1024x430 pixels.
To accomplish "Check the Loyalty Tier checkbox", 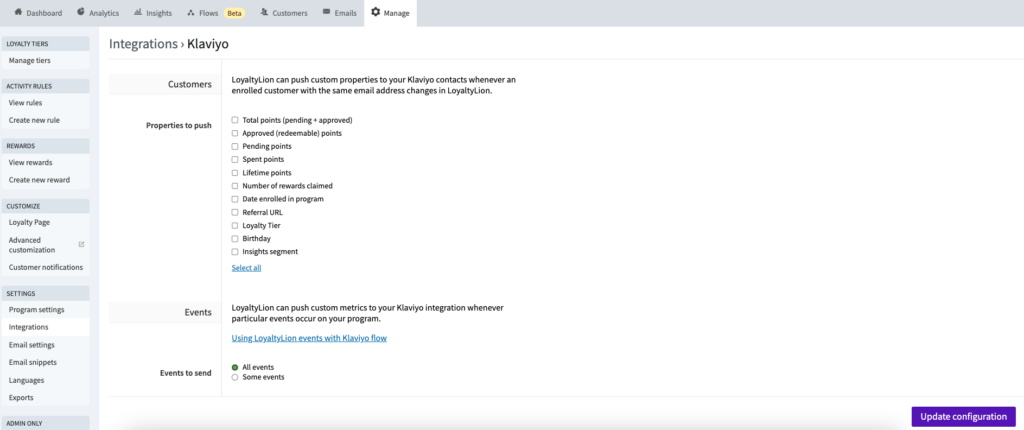I will click(235, 225).
